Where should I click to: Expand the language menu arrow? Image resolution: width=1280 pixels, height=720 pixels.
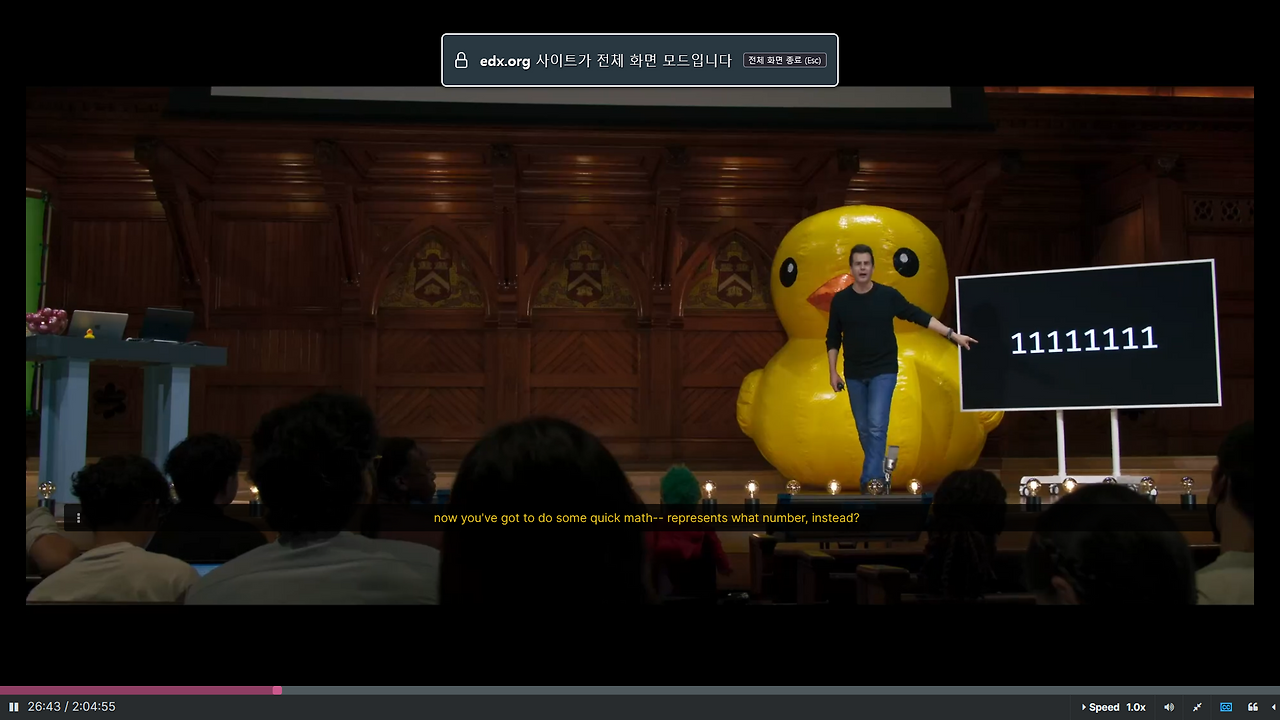(1274, 707)
